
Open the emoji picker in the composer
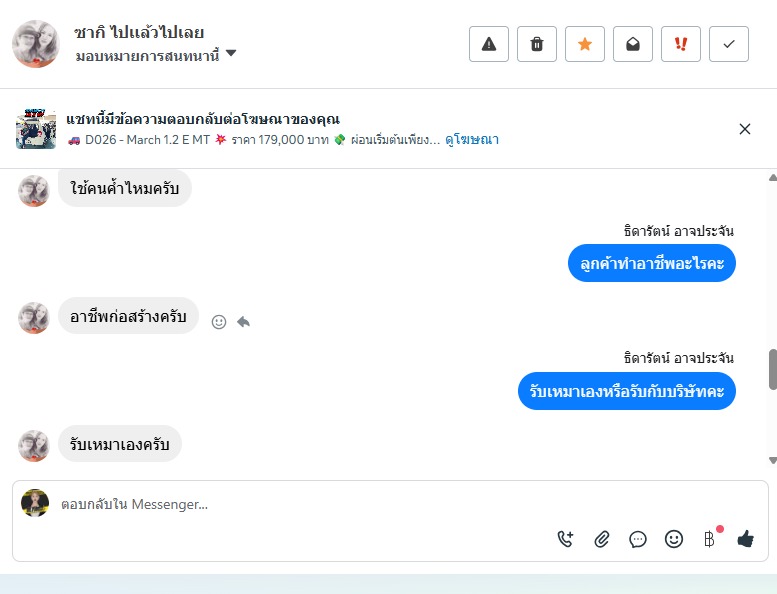(674, 539)
